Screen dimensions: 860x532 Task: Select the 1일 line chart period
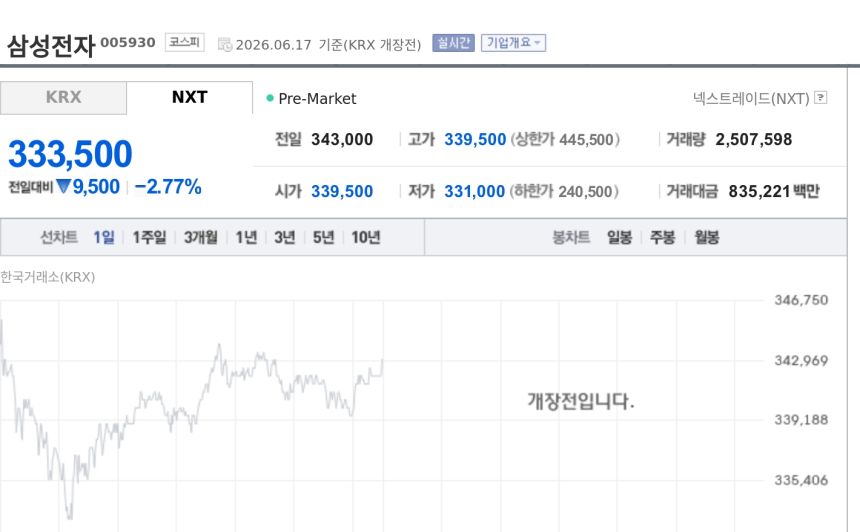tap(104, 237)
